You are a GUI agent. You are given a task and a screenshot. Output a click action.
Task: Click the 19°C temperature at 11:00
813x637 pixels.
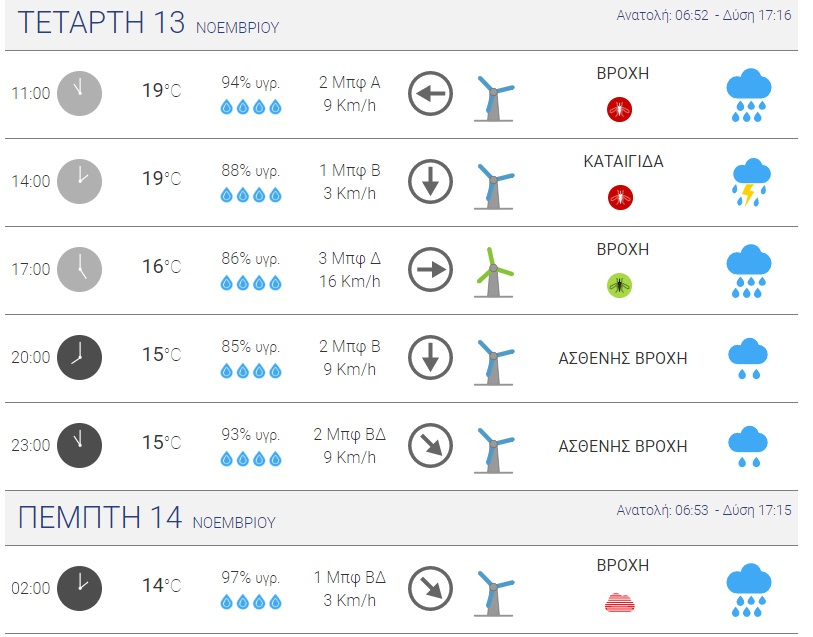[x=161, y=92]
